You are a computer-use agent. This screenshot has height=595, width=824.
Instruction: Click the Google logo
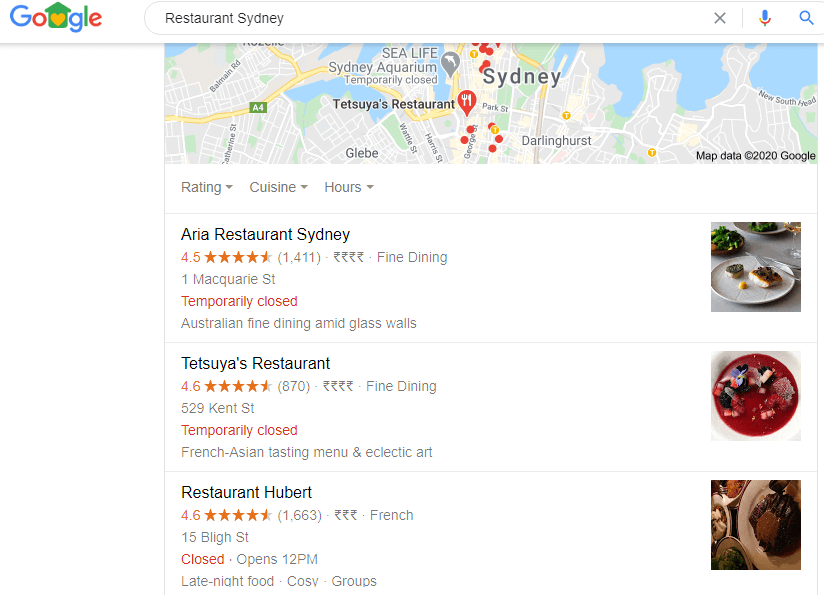point(56,17)
